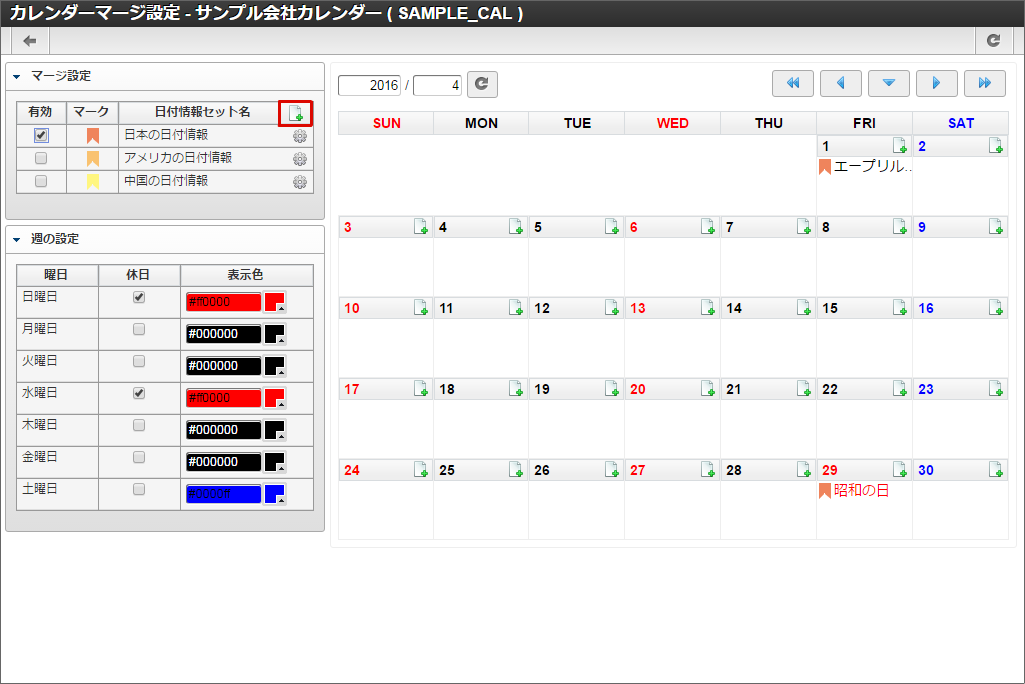The height and width of the screenshot is (684, 1025).
Task: Collapse the マージ設定 panel
Action: 17,76
